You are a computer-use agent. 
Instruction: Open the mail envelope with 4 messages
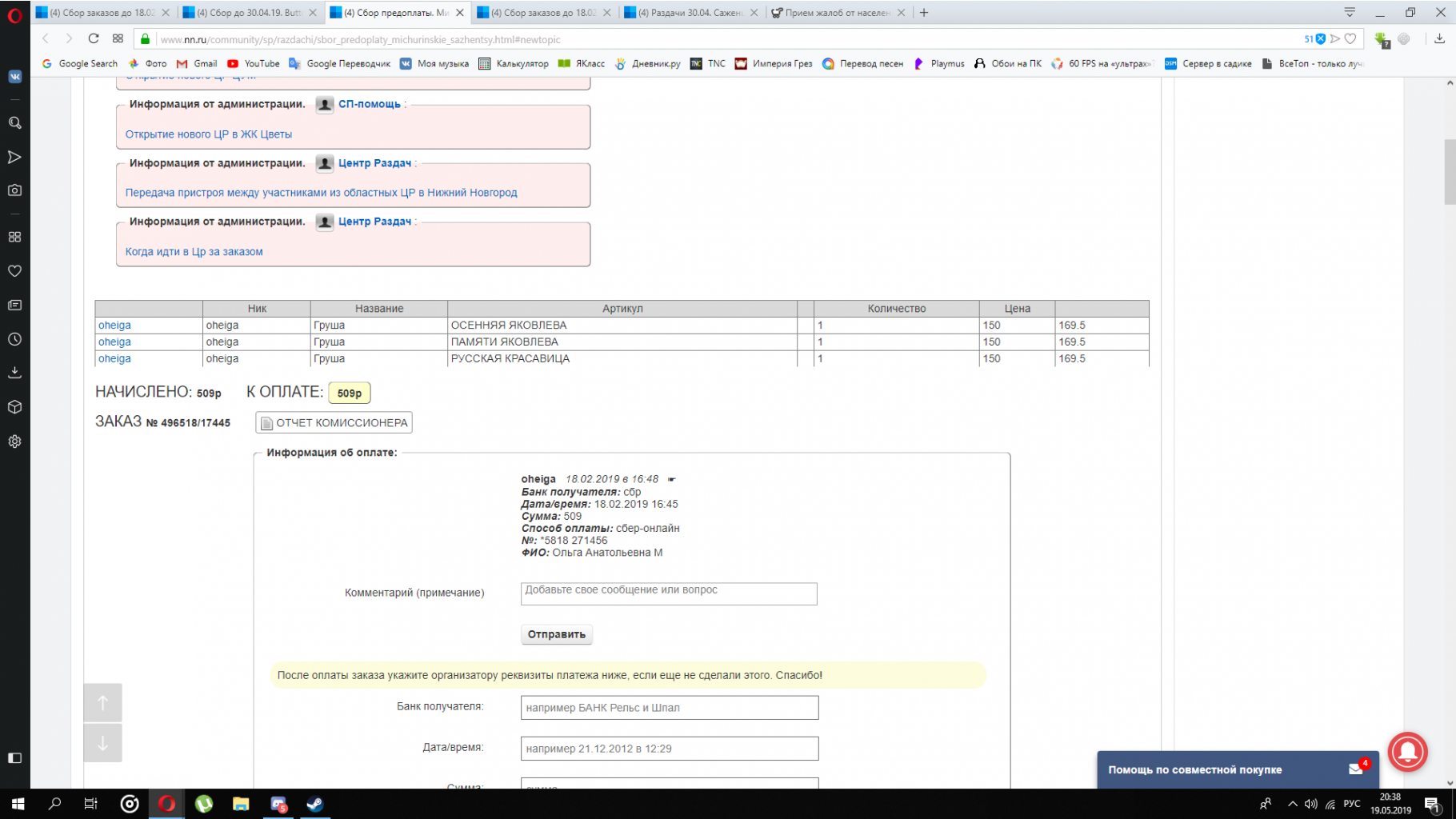point(1358,768)
